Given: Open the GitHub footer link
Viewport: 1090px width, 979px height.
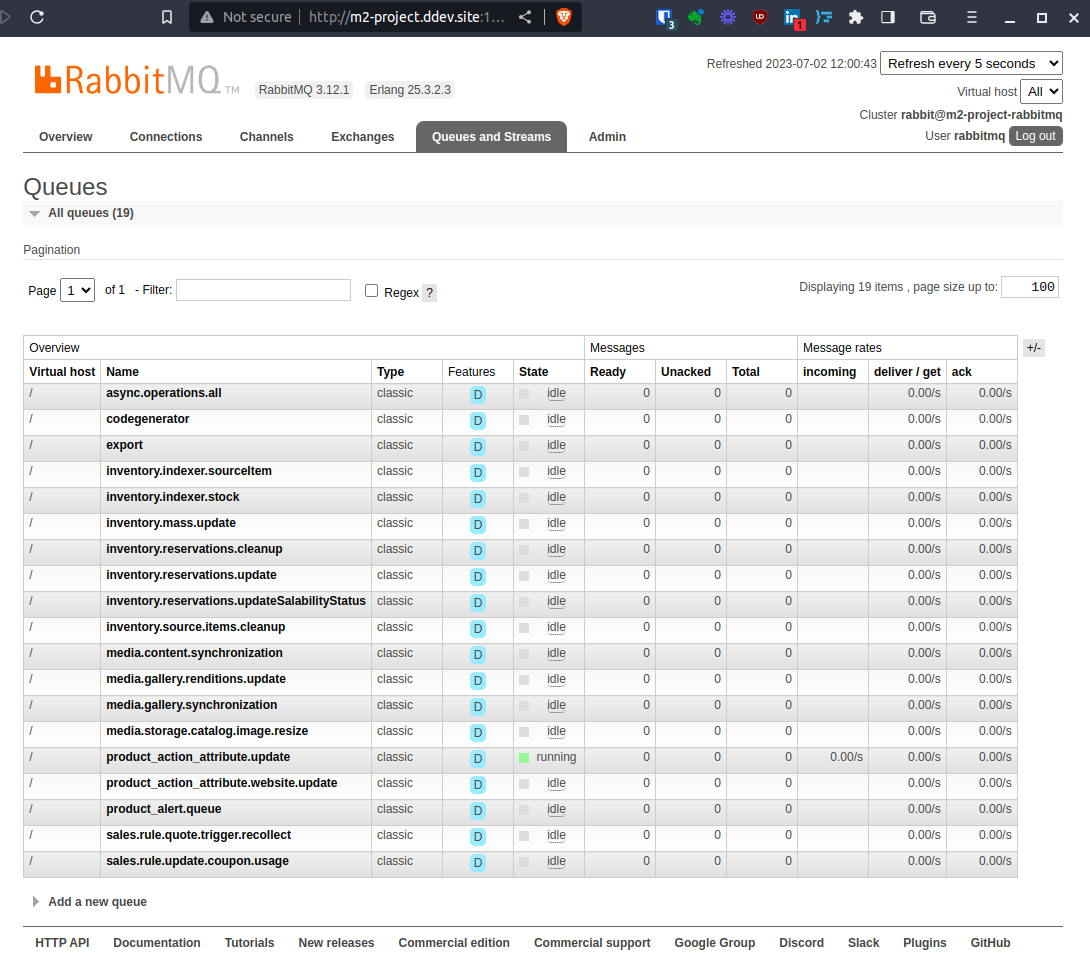Looking at the screenshot, I should point(991,943).
